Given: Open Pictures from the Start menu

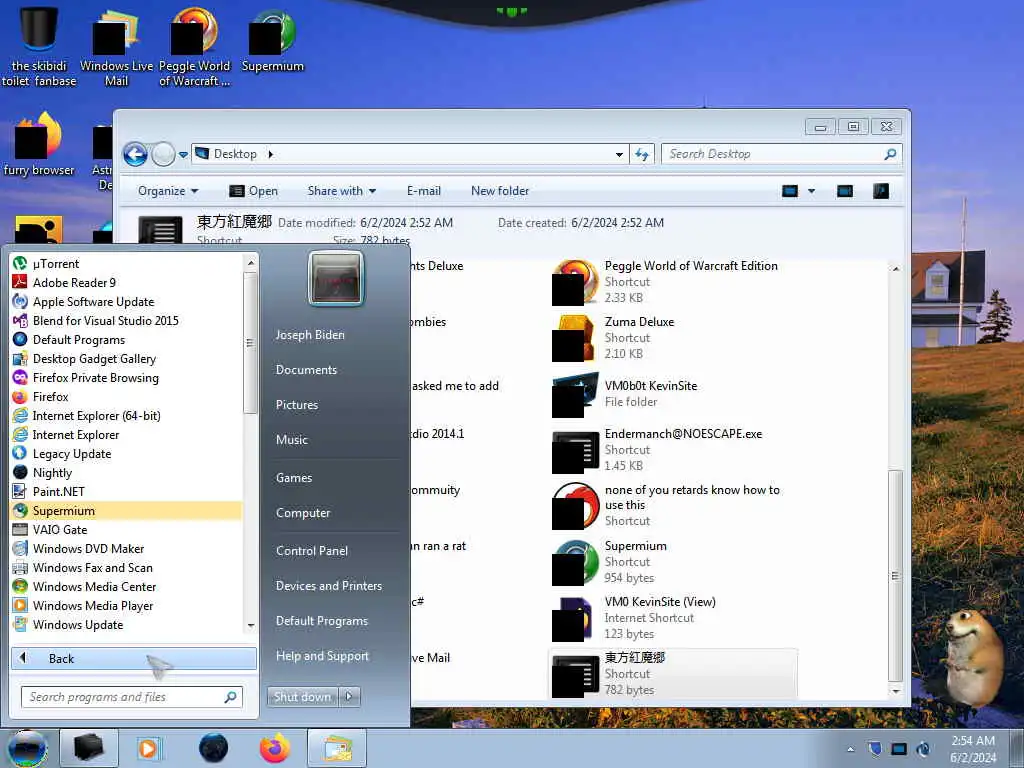Looking at the screenshot, I should 296,405.
